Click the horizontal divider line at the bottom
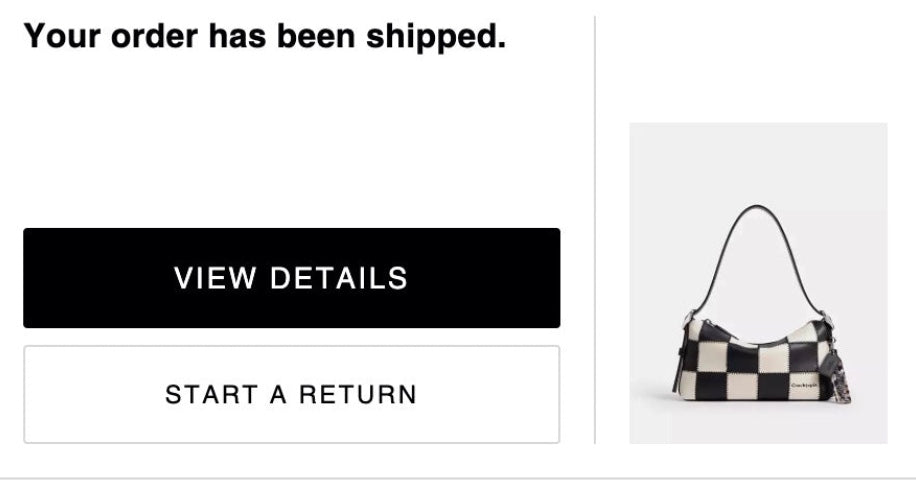 pos(458,478)
